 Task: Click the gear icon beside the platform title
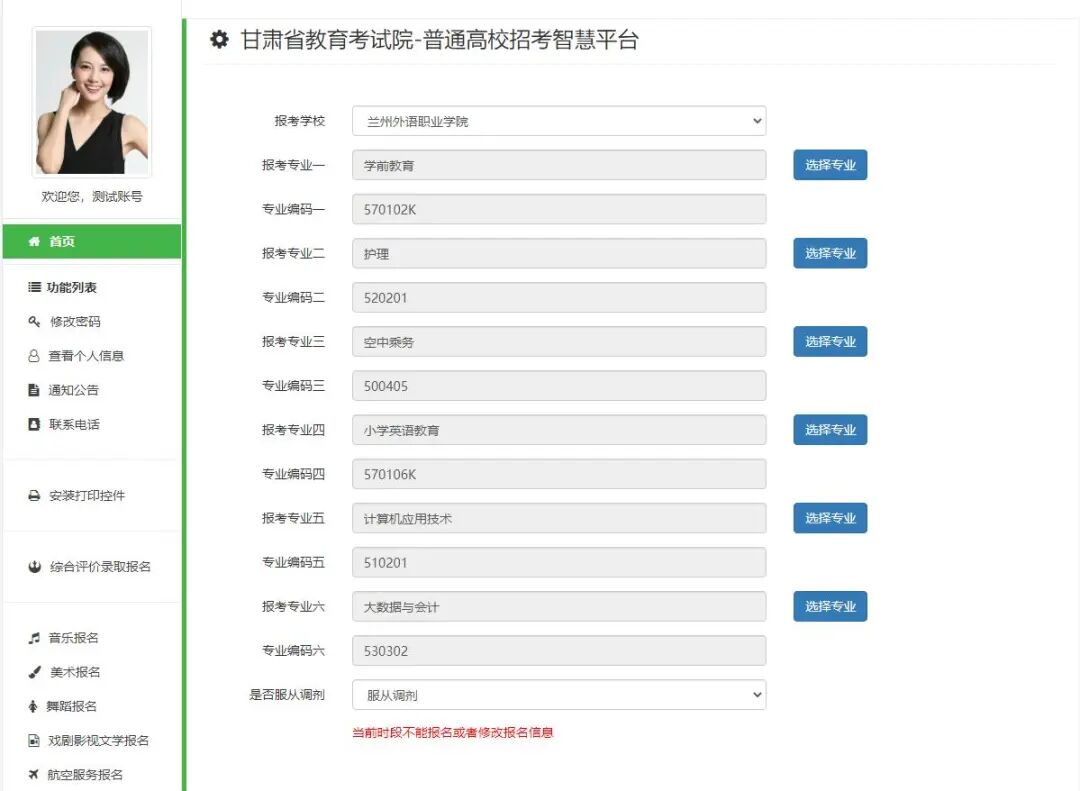pyautogui.click(x=219, y=41)
